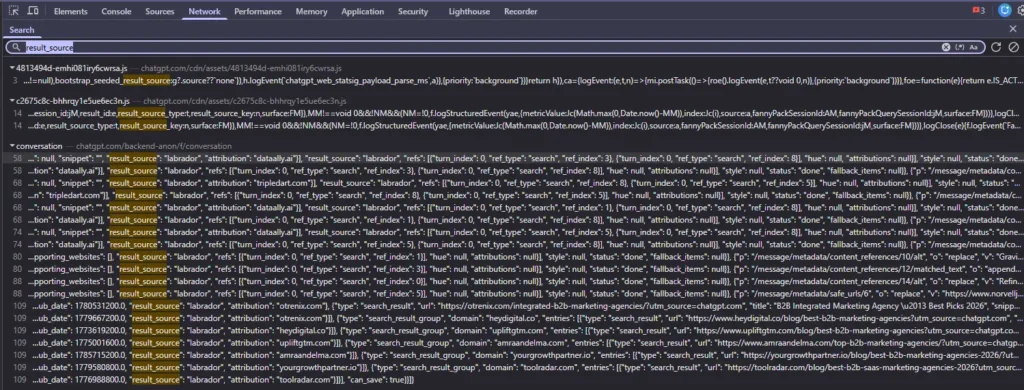Open the Memory tab
This screenshot has width=1024, height=390.
(x=312, y=11)
